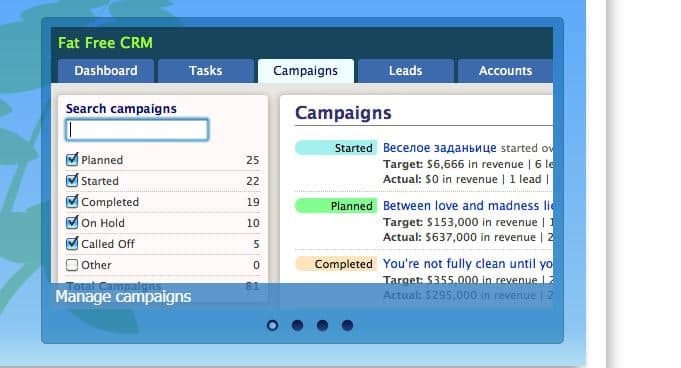Jump to the third carousel slide dot
Image resolution: width=681 pixels, height=368 pixels.
click(x=322, y=325)
